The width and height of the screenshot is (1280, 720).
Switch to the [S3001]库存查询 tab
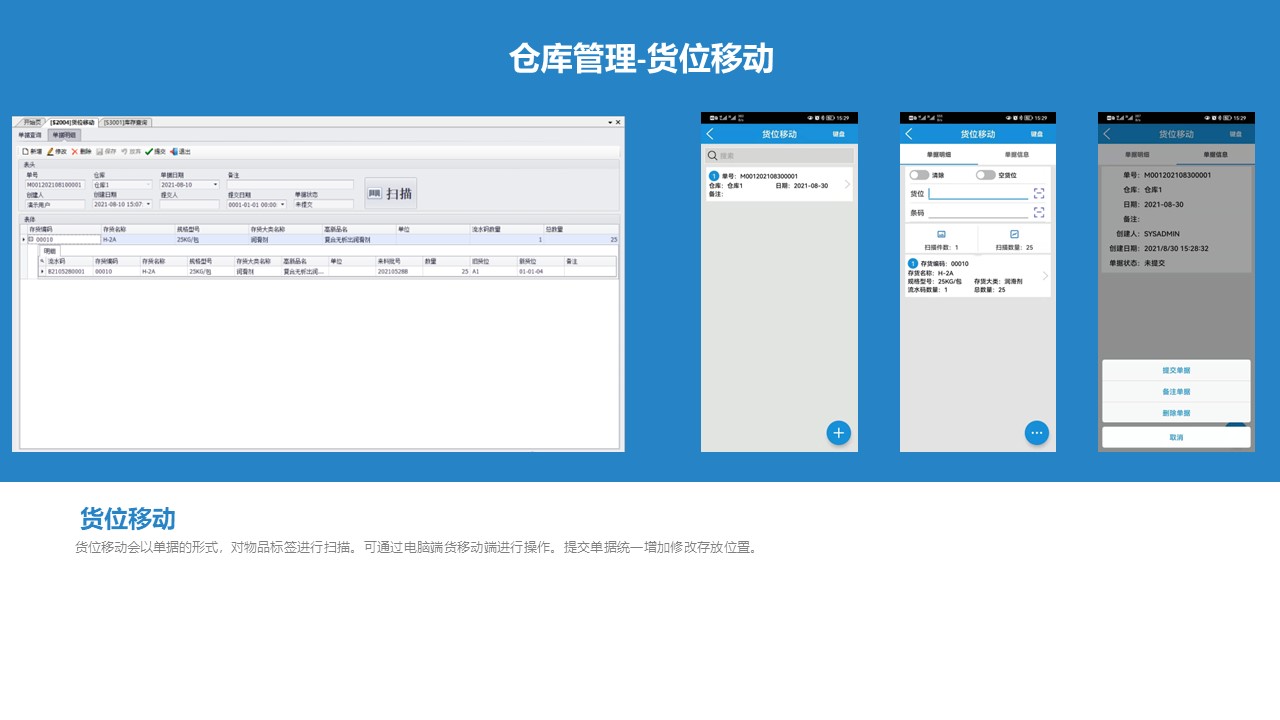click(x=125, y=122)
